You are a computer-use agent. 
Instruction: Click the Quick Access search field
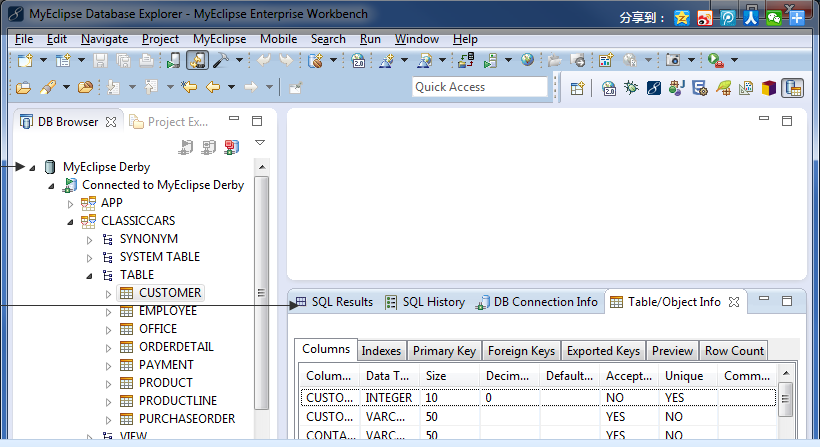coord(480,87)
